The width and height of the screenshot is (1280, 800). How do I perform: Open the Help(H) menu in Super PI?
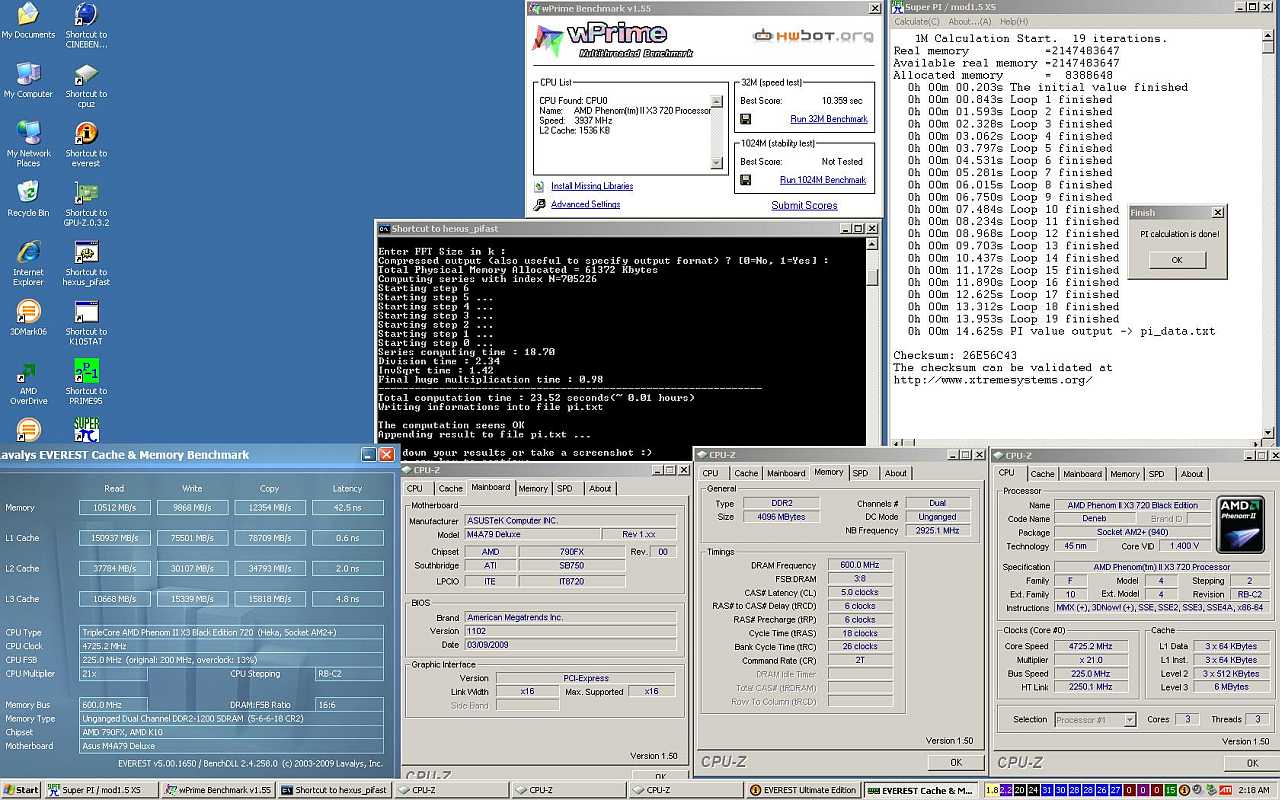tap(1014, 21)
